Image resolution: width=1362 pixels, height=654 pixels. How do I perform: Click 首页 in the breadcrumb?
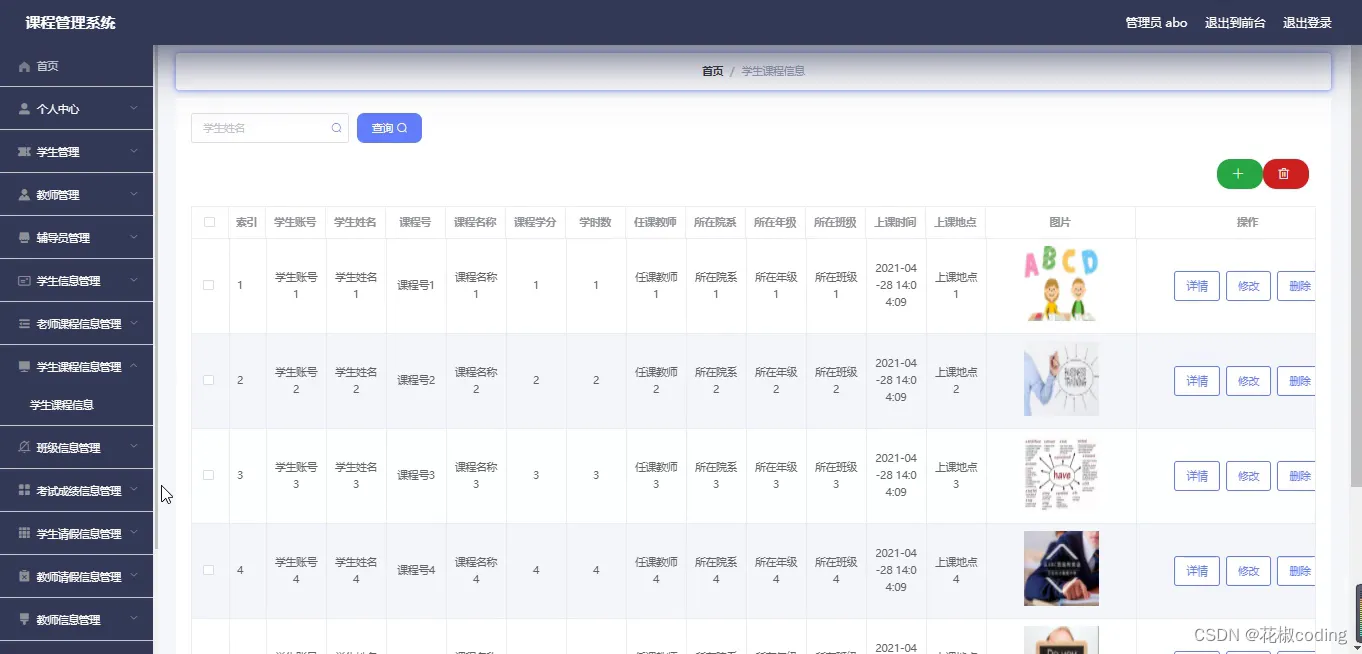712,71
